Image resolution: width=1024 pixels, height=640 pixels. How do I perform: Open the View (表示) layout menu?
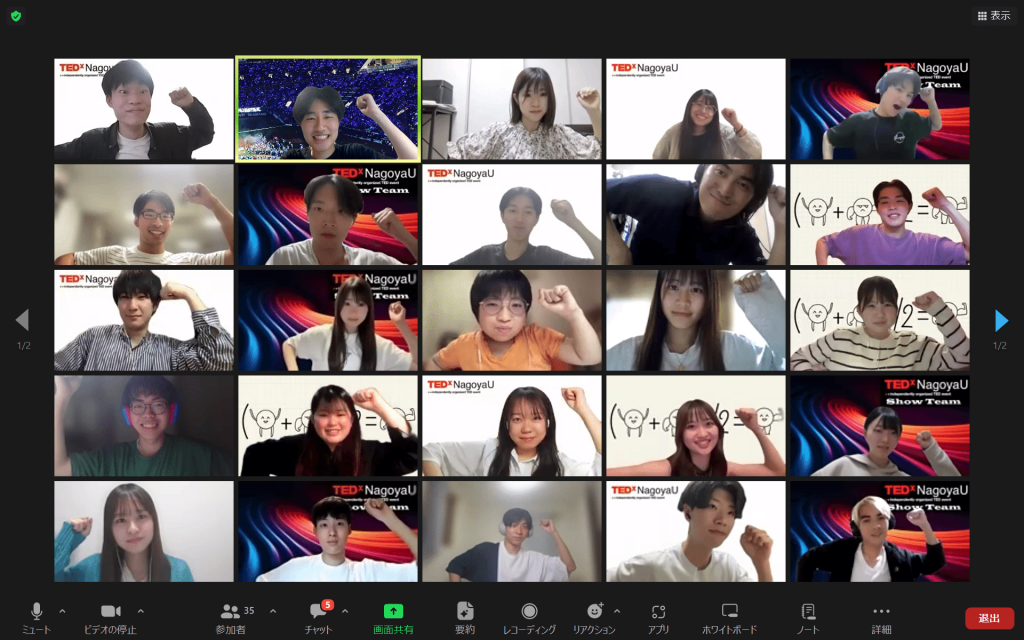click(993, 16)
